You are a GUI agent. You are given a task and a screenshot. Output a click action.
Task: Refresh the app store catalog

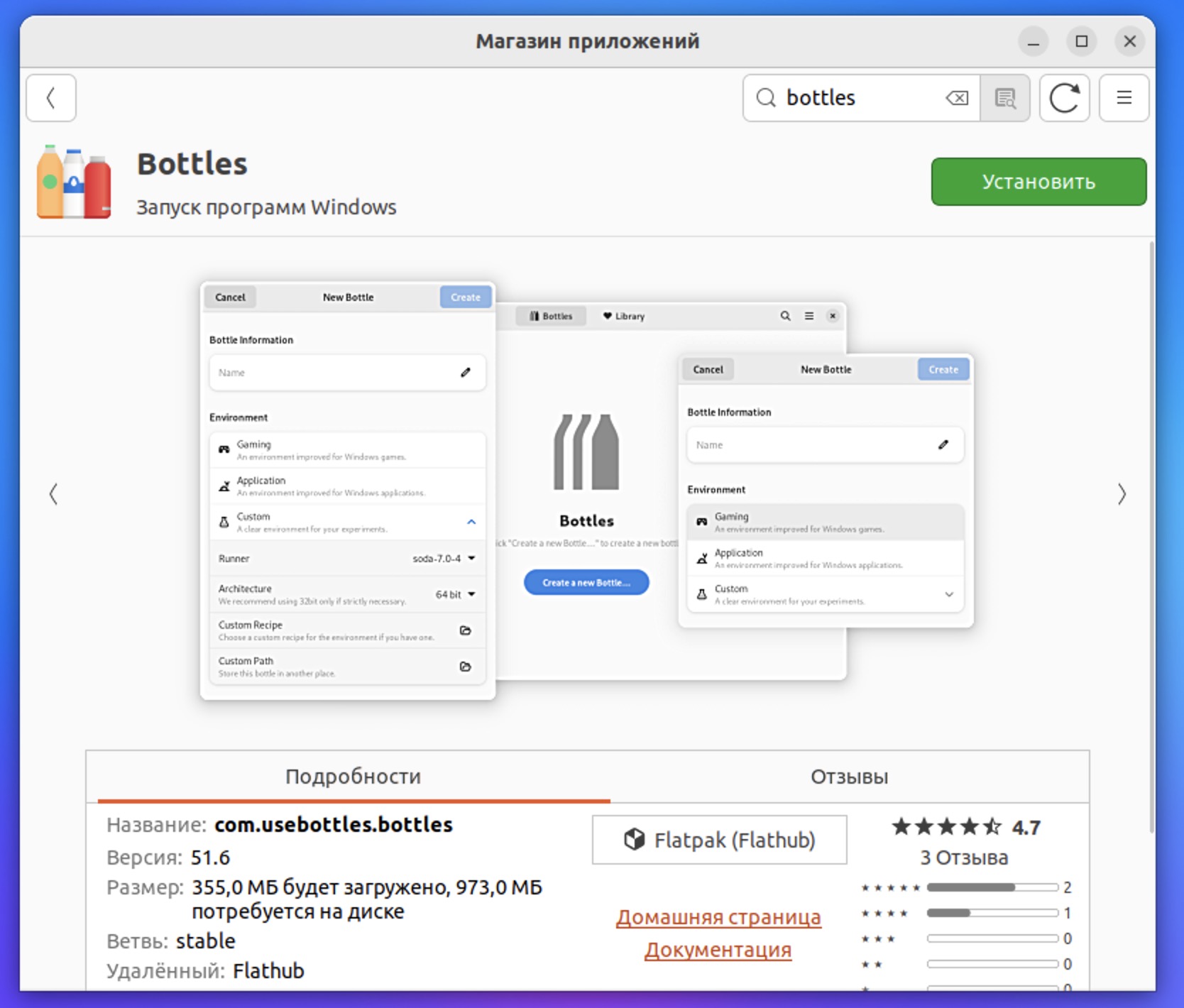coord(1064,98)
